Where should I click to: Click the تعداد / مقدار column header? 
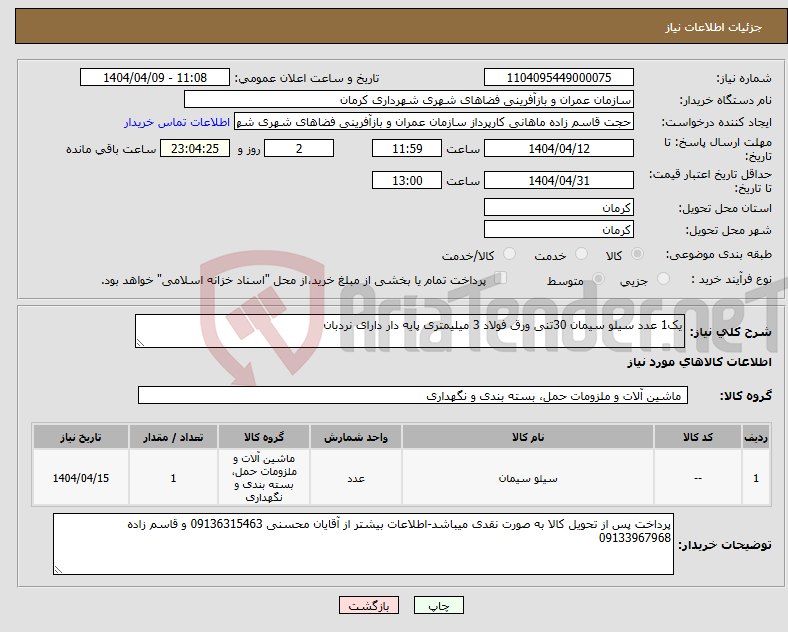tap(173, 437)
